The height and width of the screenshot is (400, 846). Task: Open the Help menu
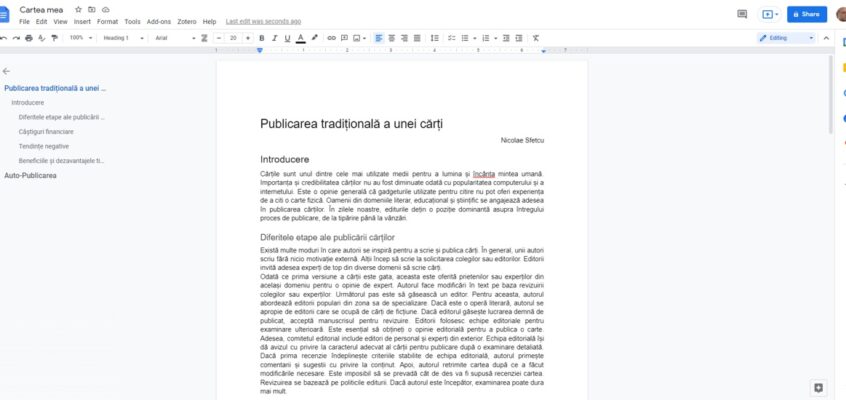click(209, 22)
